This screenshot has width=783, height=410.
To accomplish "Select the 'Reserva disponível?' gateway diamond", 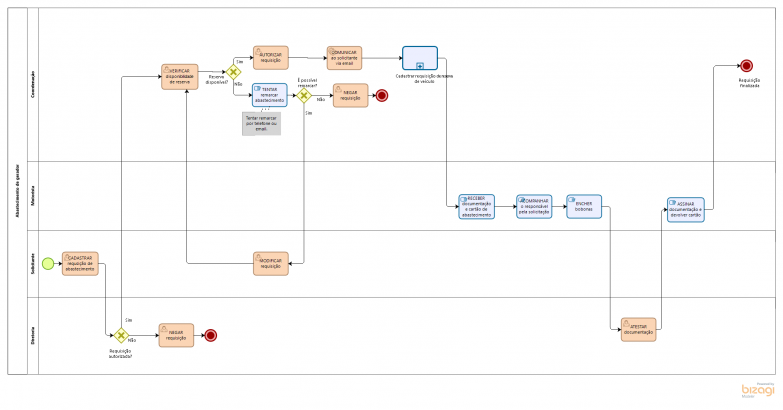I will (234, 72).
